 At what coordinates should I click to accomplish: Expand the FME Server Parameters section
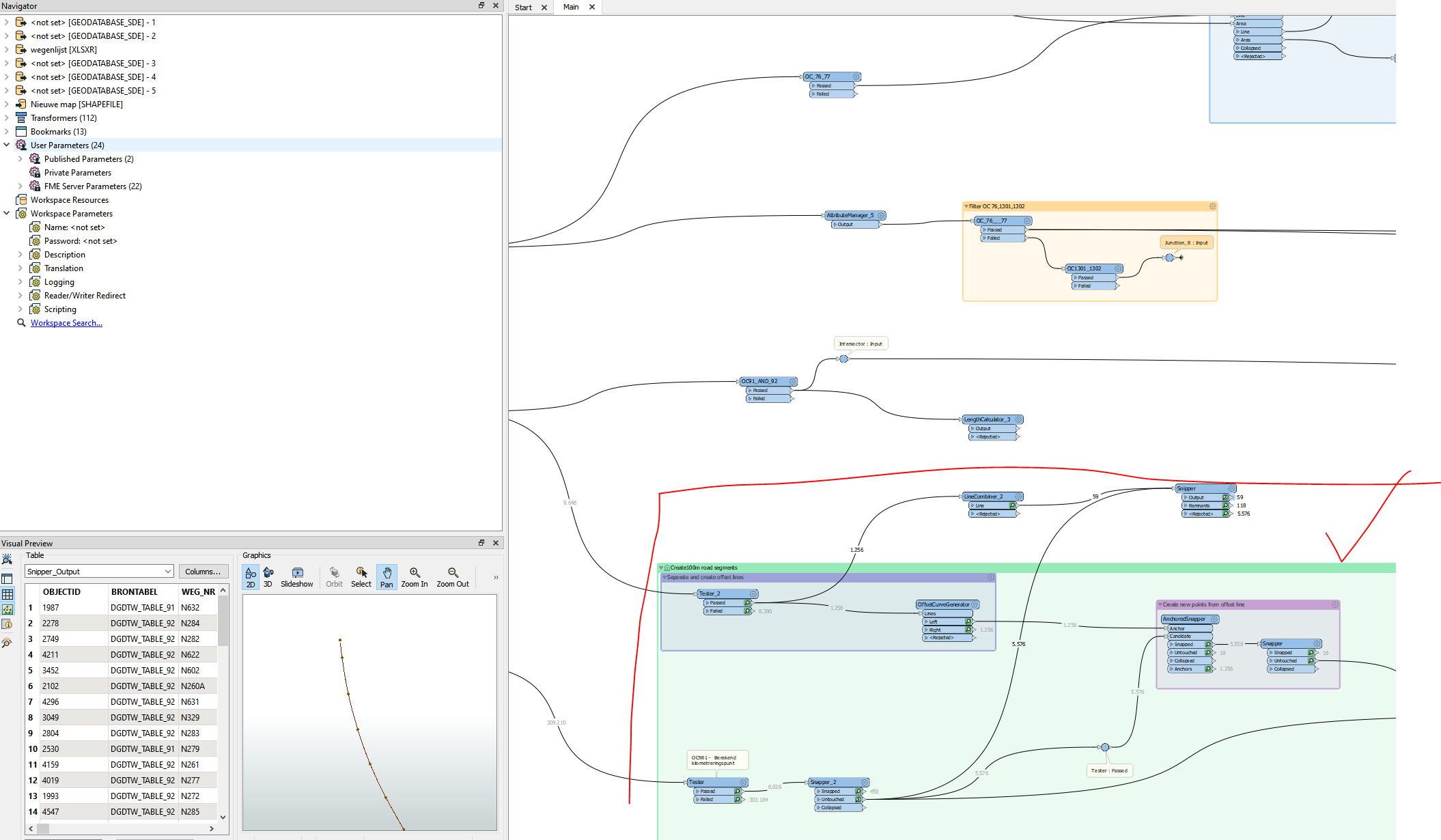click(22, 186)
